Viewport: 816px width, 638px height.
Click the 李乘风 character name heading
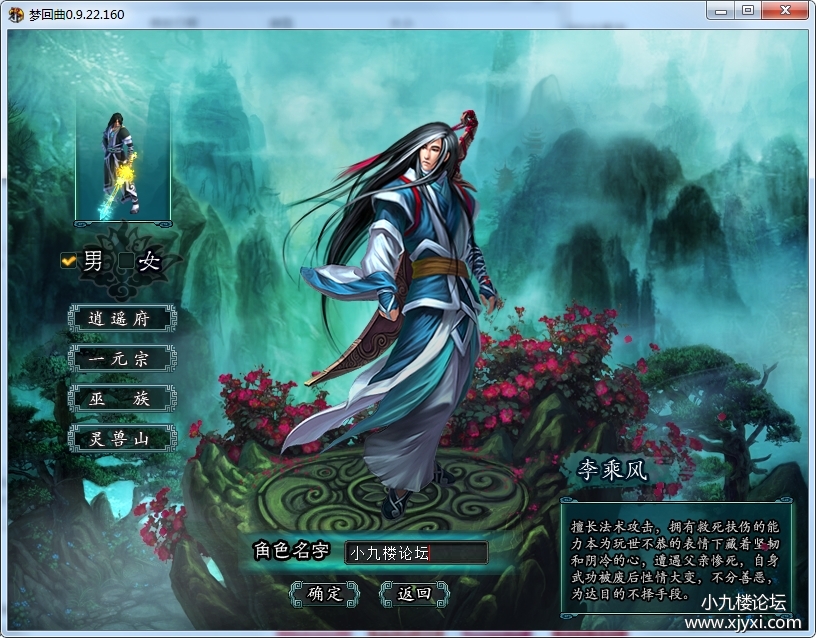click(613, 471)
